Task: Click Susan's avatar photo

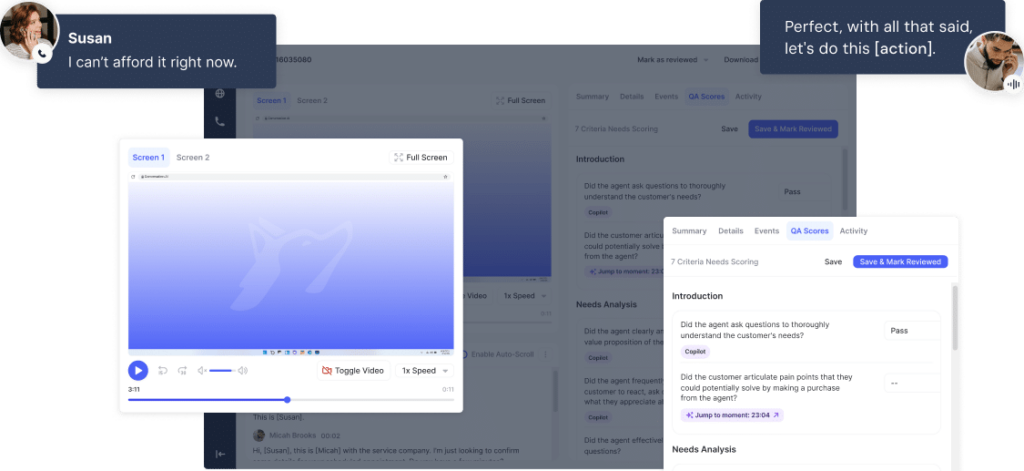Action: pos(29,31)
